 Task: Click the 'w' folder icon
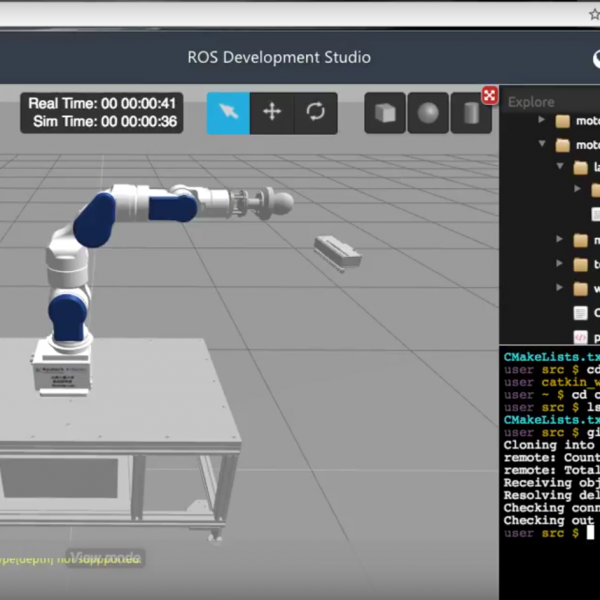tap(580, 289)
